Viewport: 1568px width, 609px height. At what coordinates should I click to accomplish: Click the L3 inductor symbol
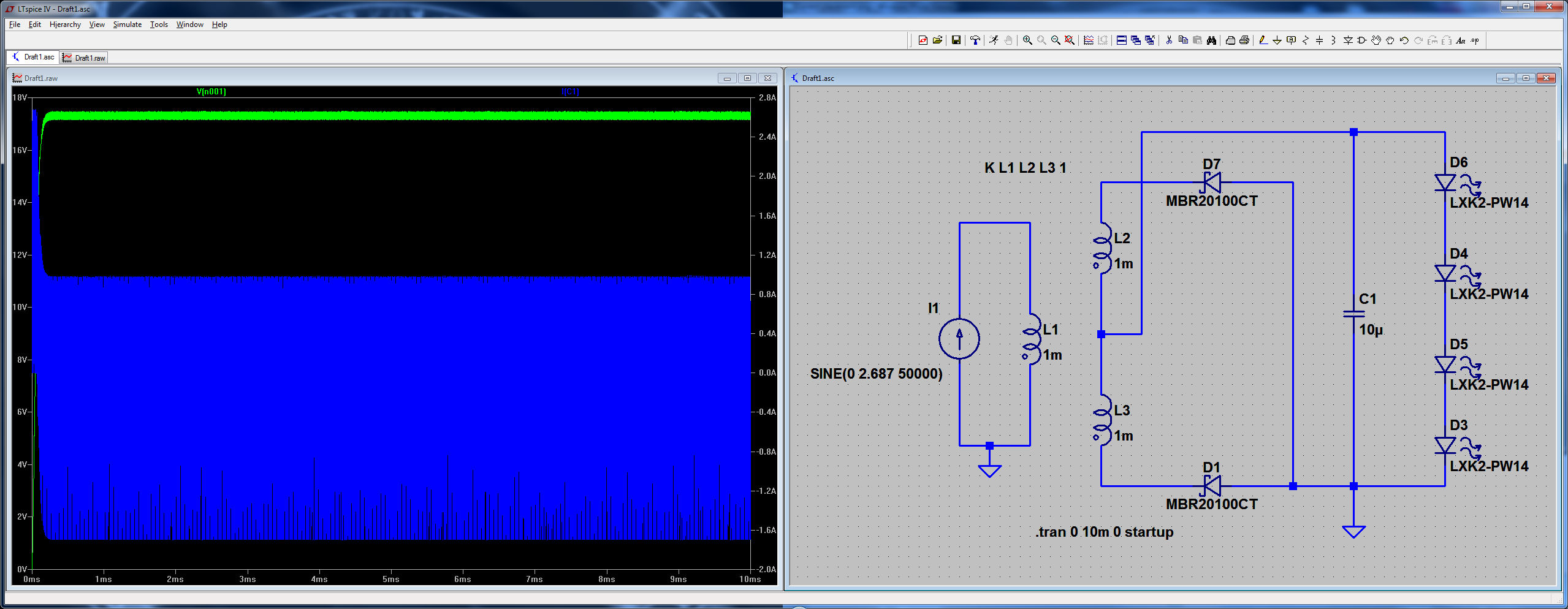point(1102,420)
